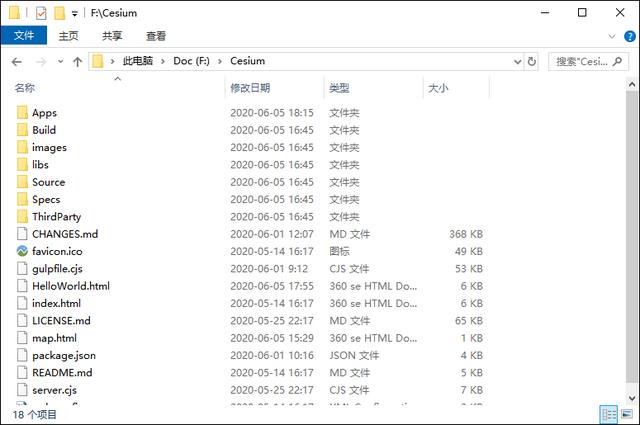Switch to the 主页 ribbon tab
Viewport: 640px width, 425px height.
[x=68, y=36]
